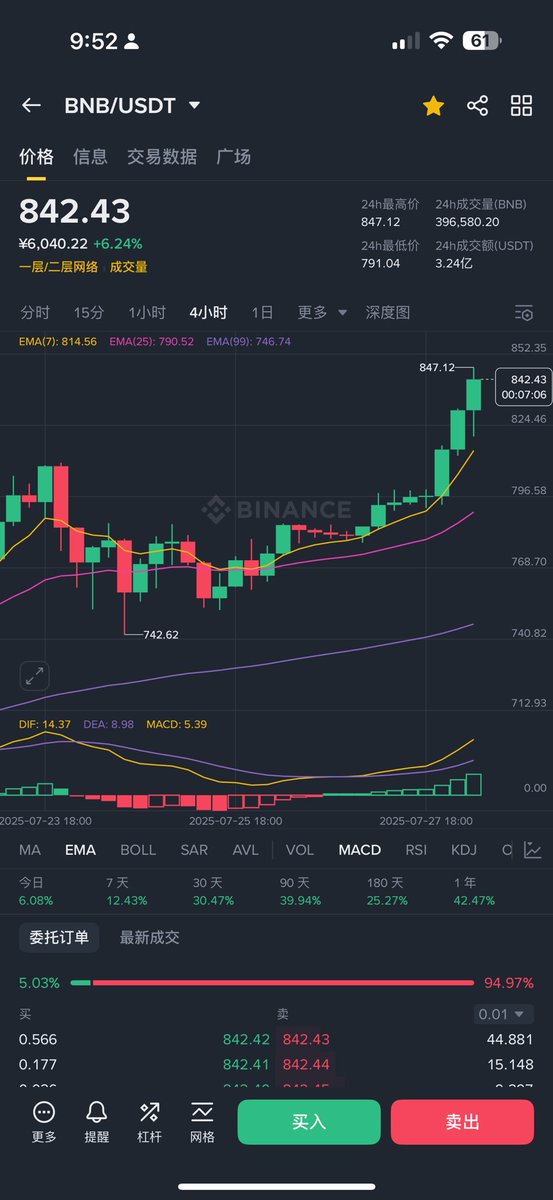Tap the 24h最低价 791.04 stat
The image size is (553, 1200).
tap(390, 254)
